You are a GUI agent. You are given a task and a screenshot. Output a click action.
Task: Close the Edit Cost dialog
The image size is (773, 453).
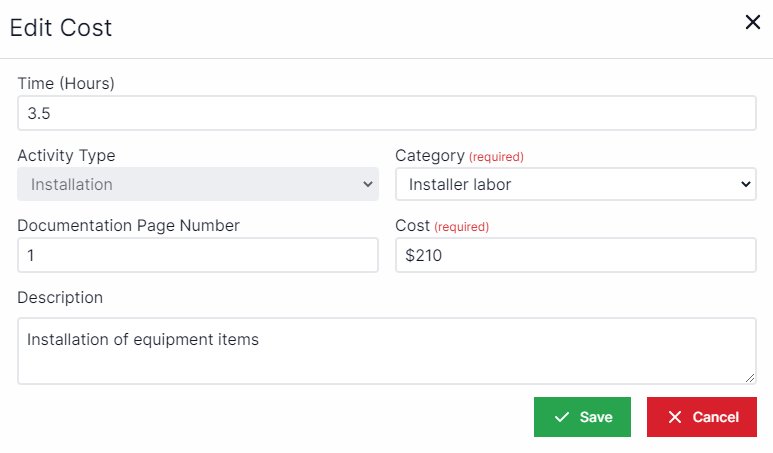(752, 22)
